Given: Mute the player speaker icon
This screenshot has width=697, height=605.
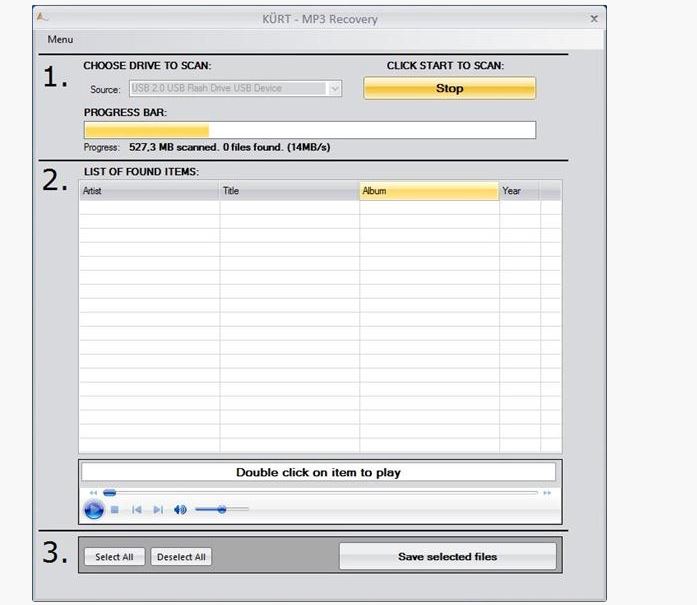Looking at the screenshot, I should [x=180, y=510].
